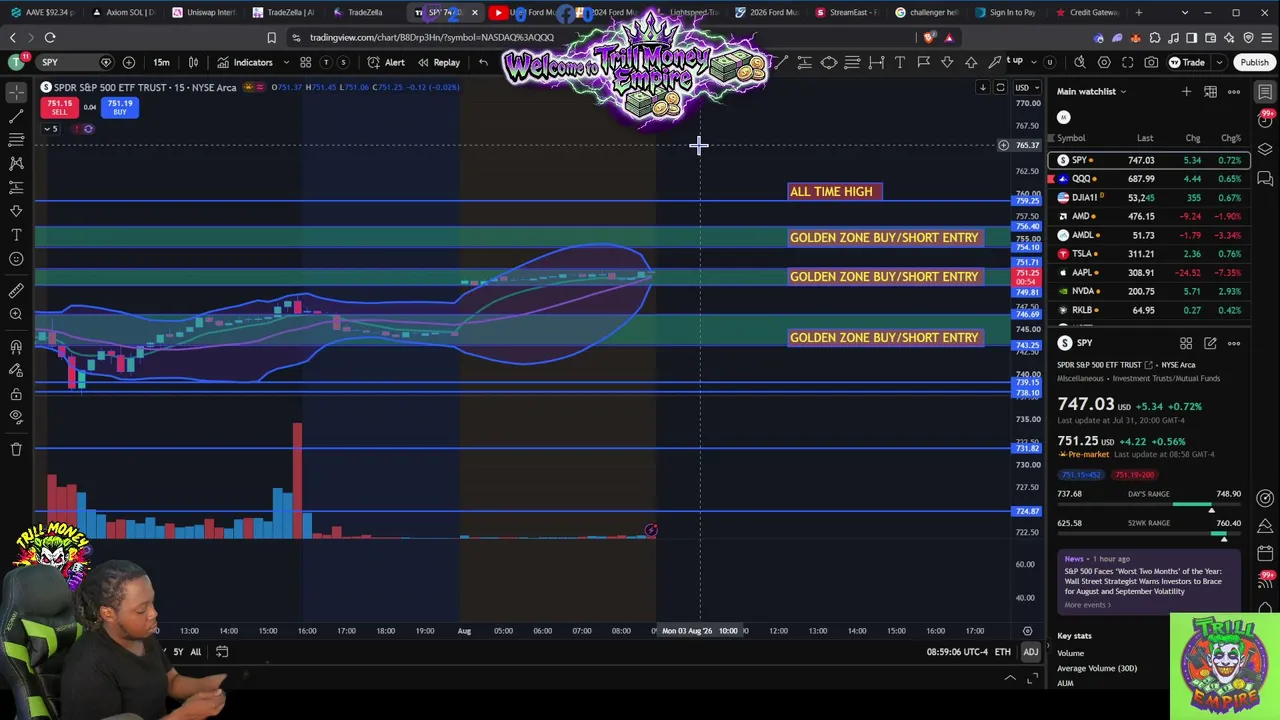Create an Alert from the toolbar

tap(386, 62)
